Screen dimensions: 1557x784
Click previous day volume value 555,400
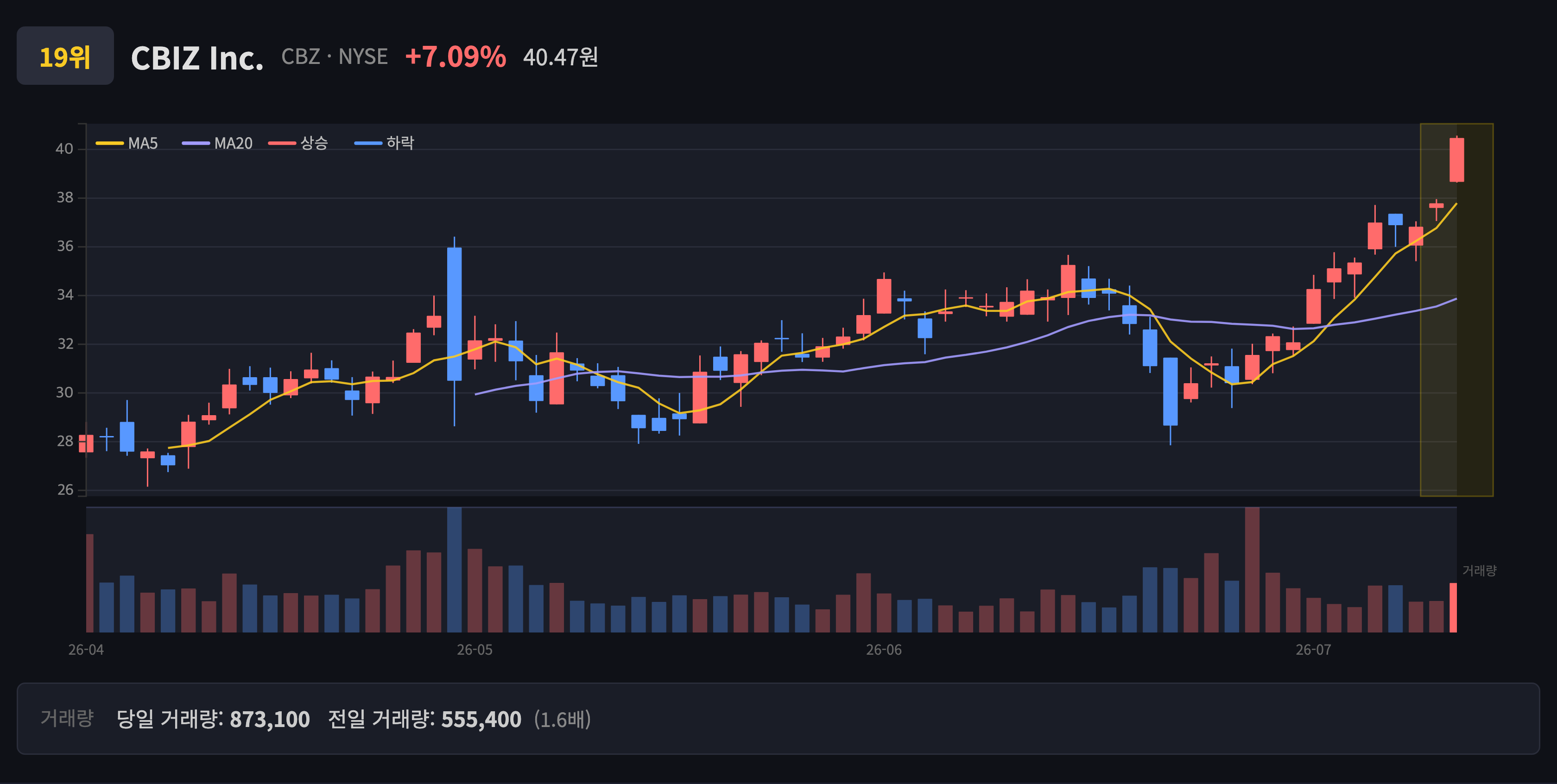click(481, 719)
